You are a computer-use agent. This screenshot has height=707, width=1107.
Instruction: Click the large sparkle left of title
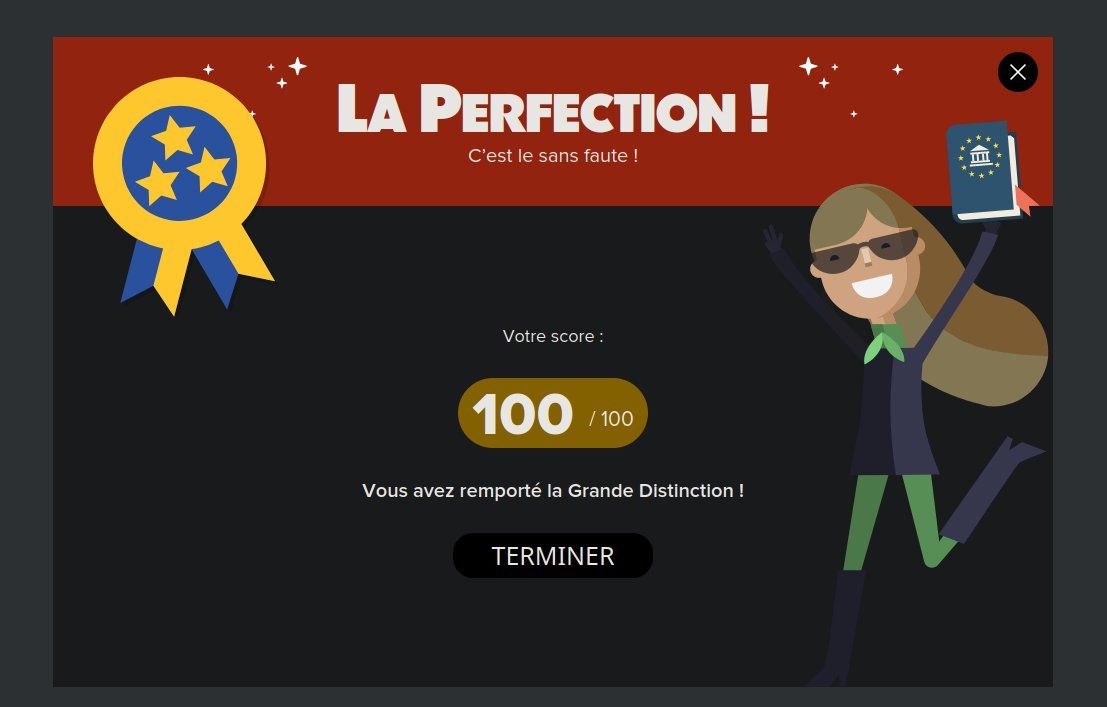[x=298, y=66]
